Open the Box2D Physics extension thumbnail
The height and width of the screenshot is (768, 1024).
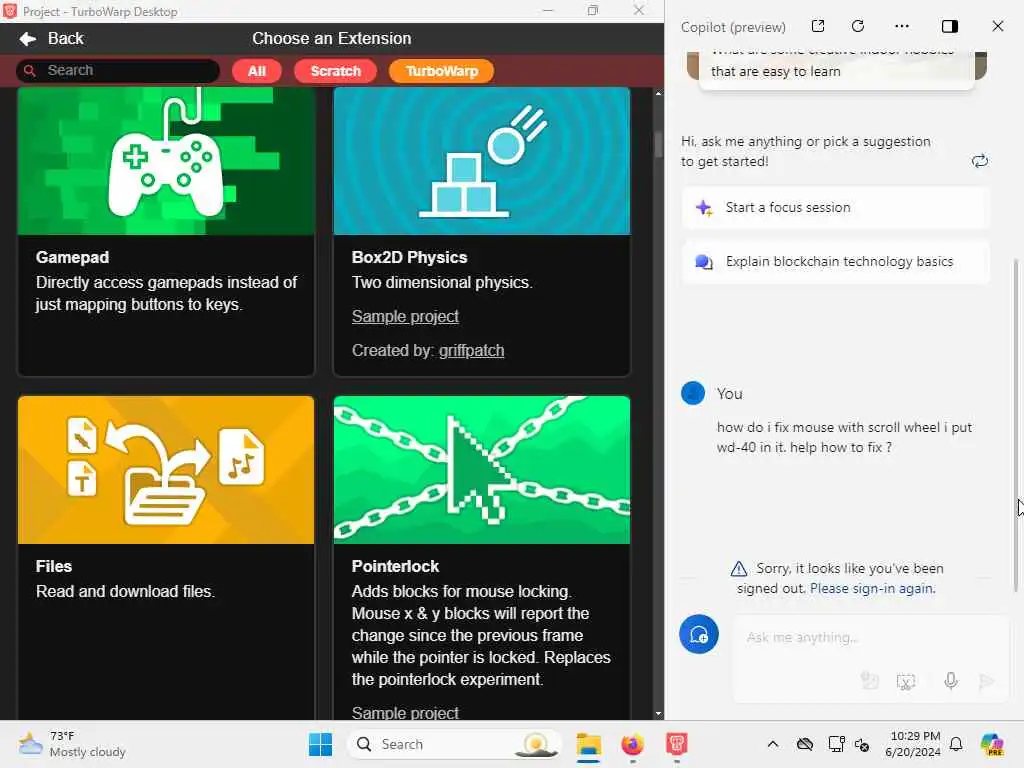click(x=482, y=161)
